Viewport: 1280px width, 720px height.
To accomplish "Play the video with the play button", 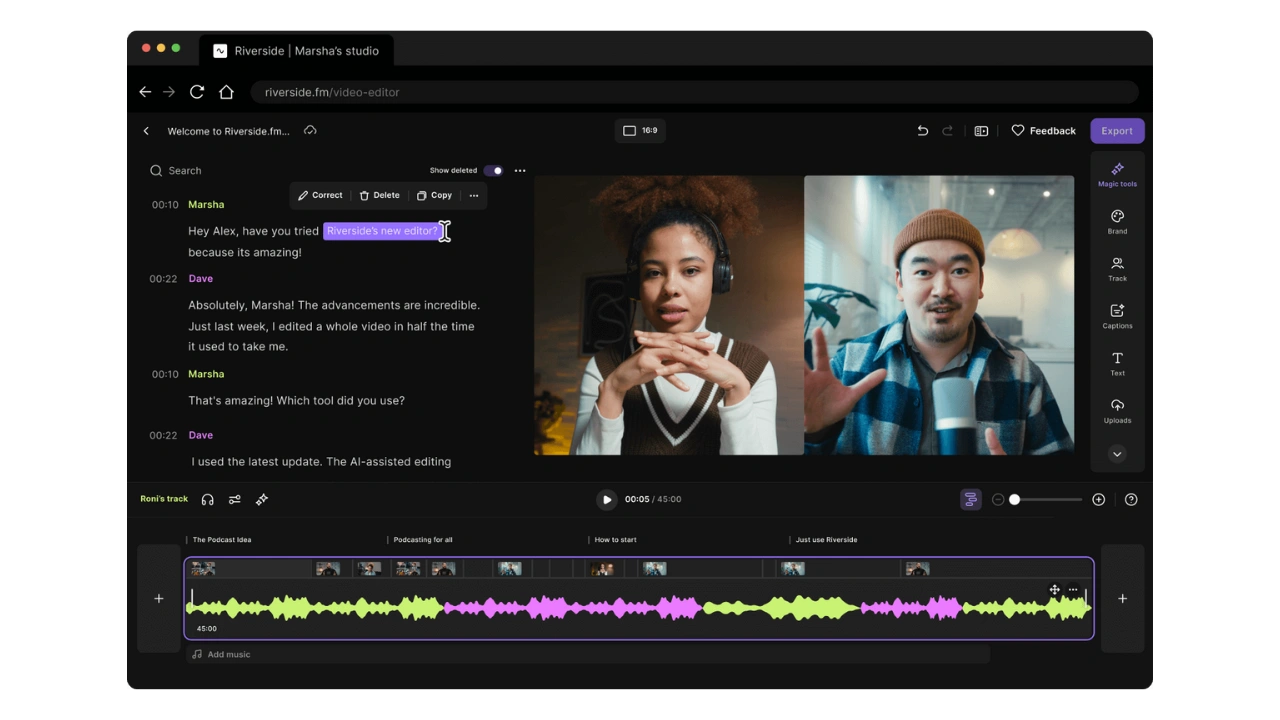I will [x=606, y=500].
